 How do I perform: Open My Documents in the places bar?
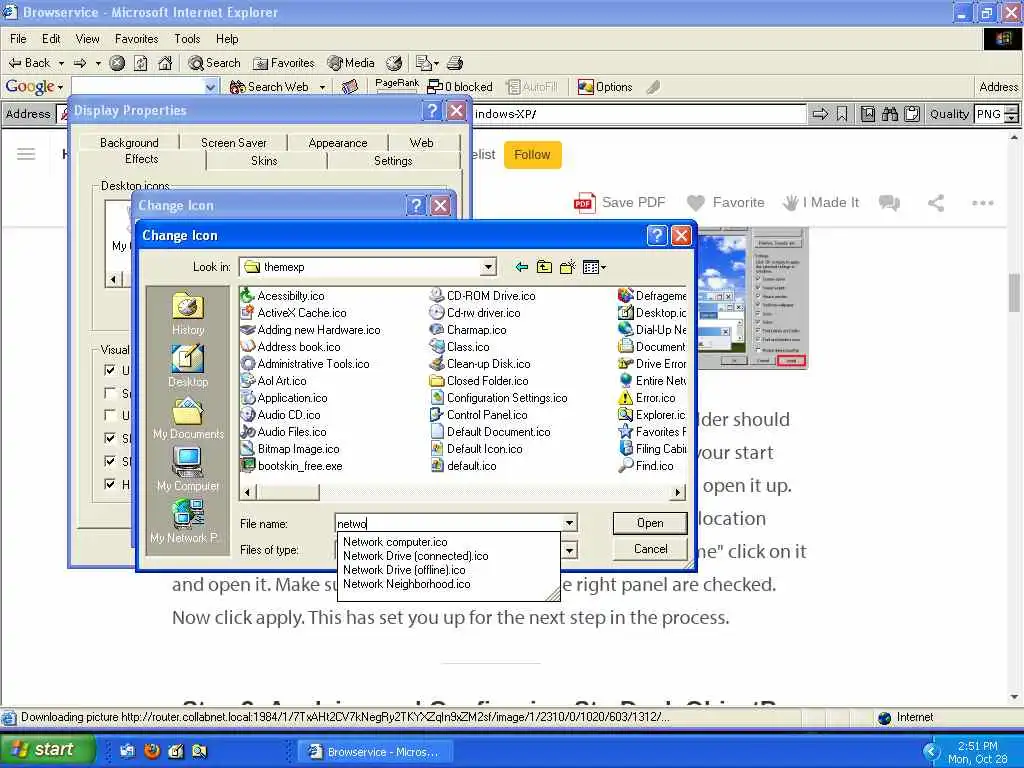coord(188,419)
